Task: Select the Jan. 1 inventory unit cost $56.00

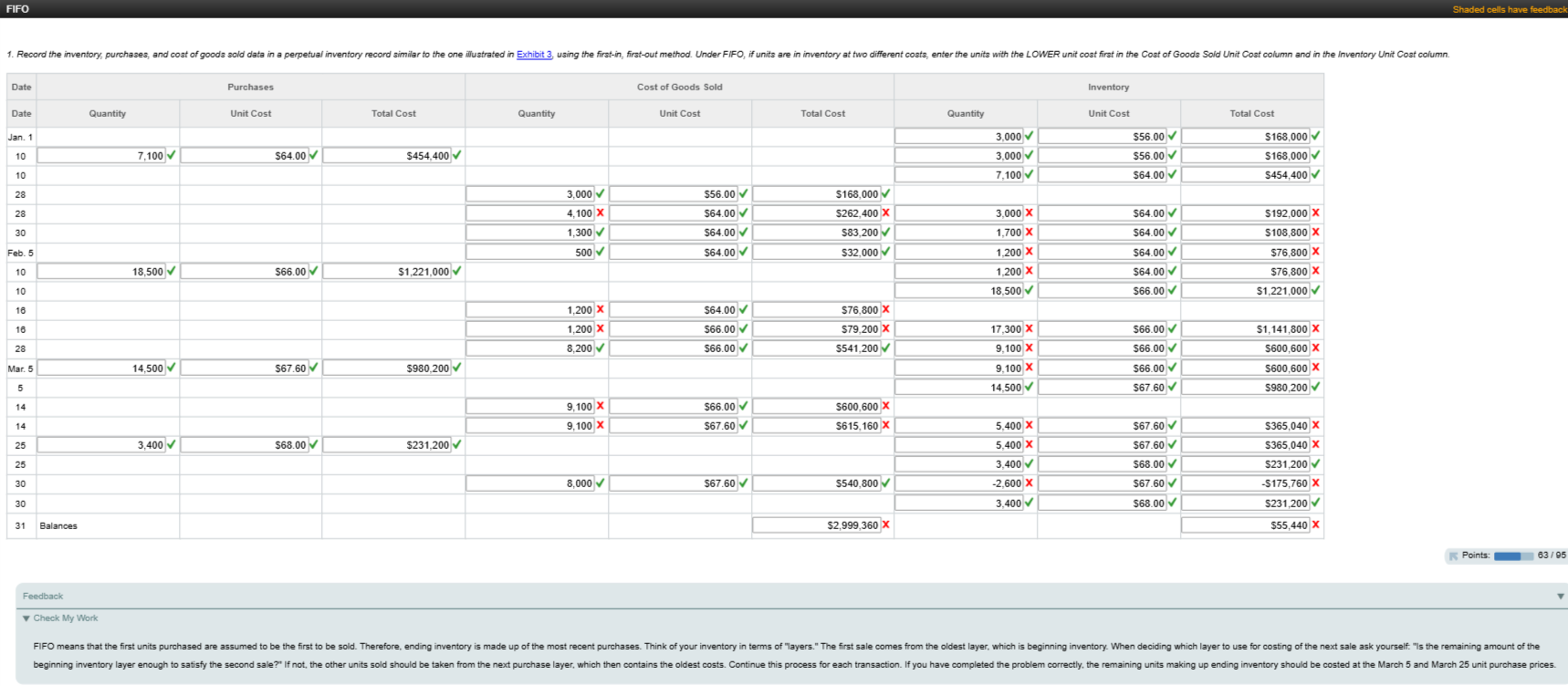Action: click(x=1103, y=137)
